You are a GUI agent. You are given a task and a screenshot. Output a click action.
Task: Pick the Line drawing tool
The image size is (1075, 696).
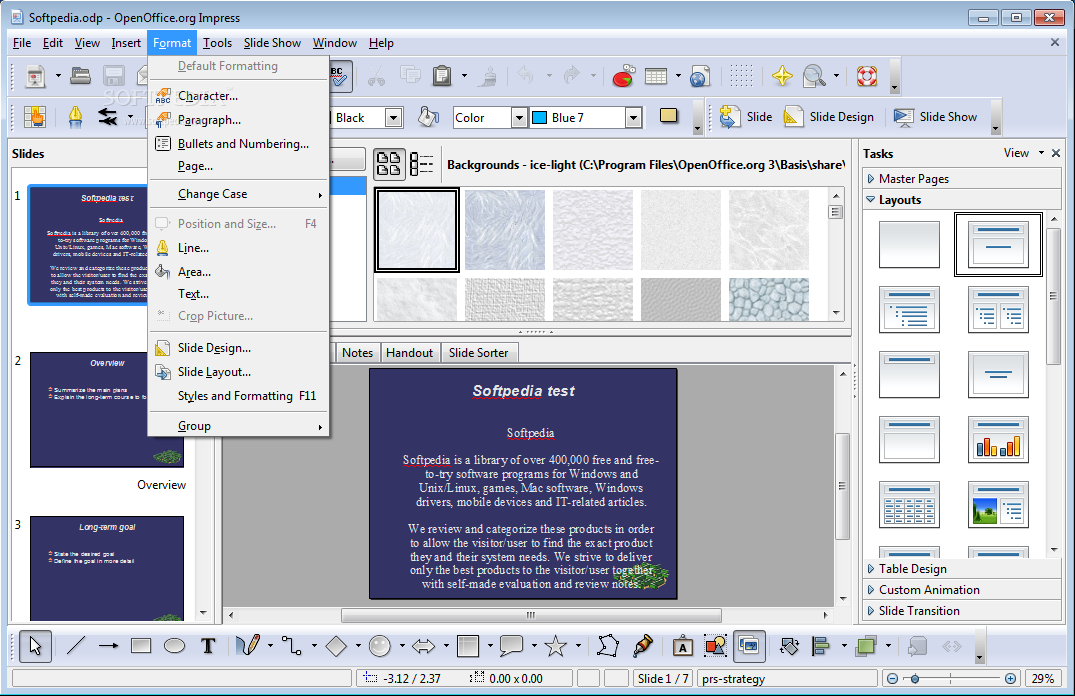point(75,646)
